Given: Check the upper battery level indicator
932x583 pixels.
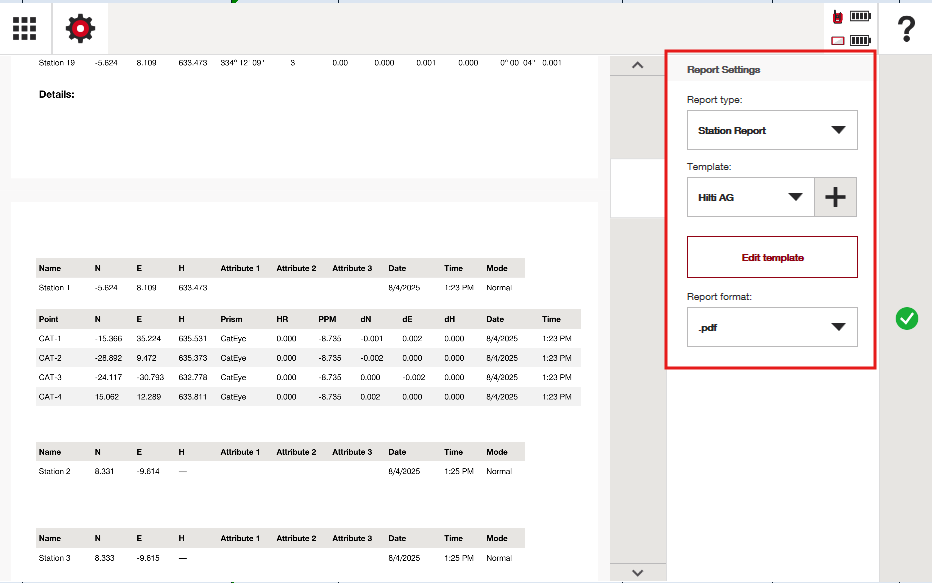Looking at the screenshot, I should coord(860,17).
